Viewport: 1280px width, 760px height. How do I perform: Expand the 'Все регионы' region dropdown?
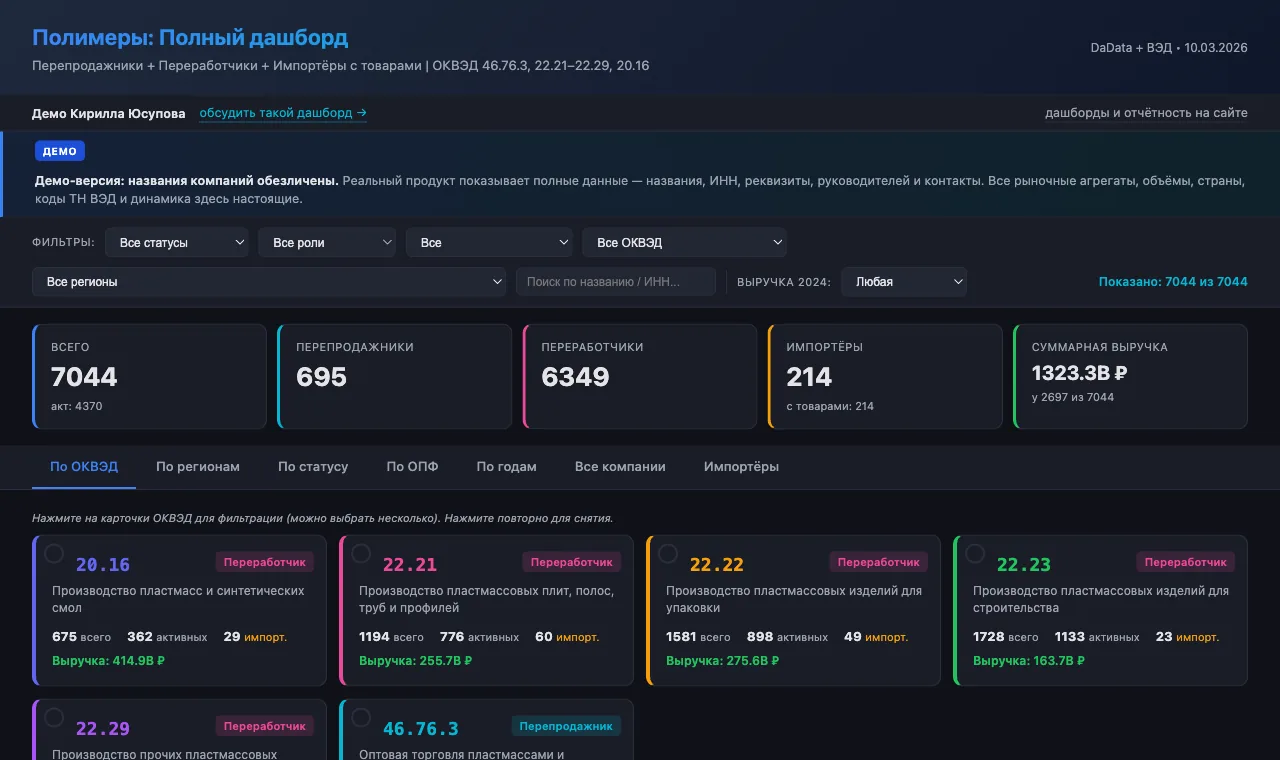(x=269, y=282)
